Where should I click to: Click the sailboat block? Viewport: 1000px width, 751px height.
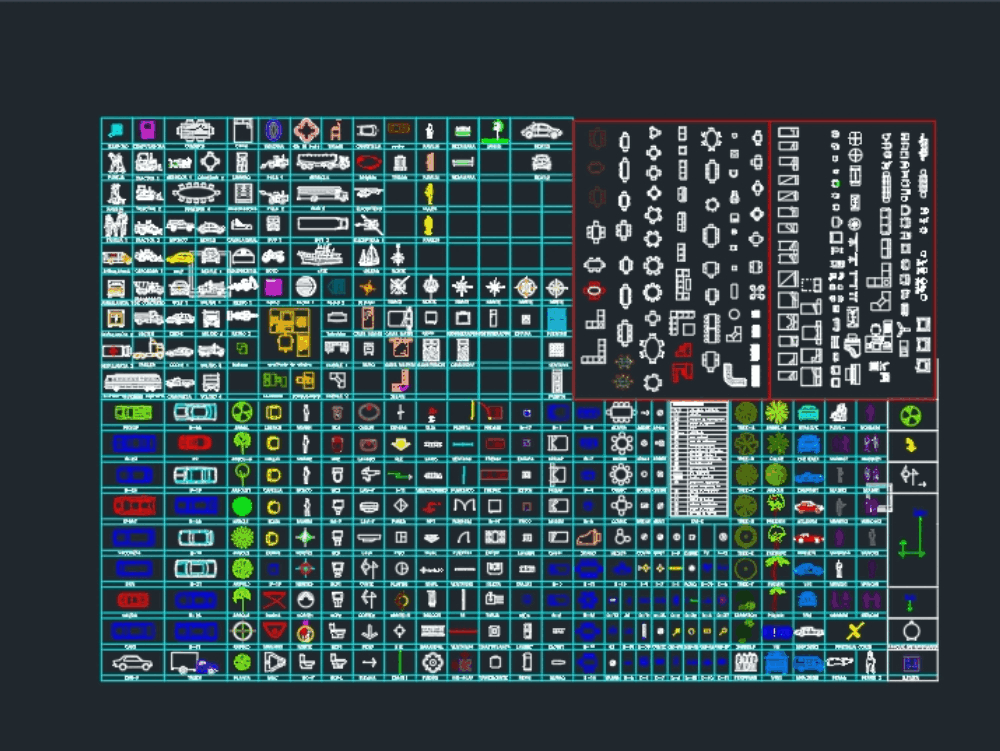click(369, 257)
